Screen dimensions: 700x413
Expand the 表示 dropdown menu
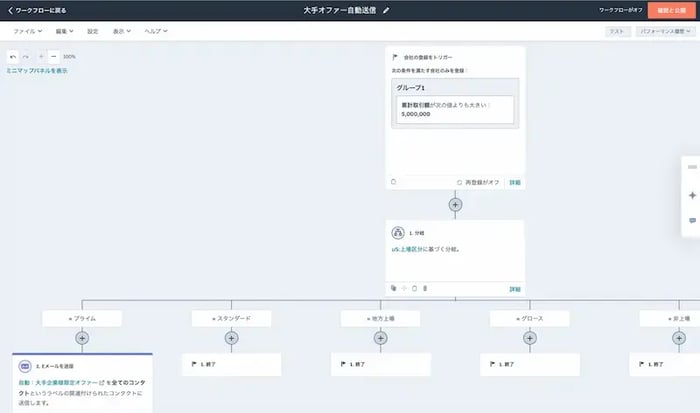coord(121,31)
